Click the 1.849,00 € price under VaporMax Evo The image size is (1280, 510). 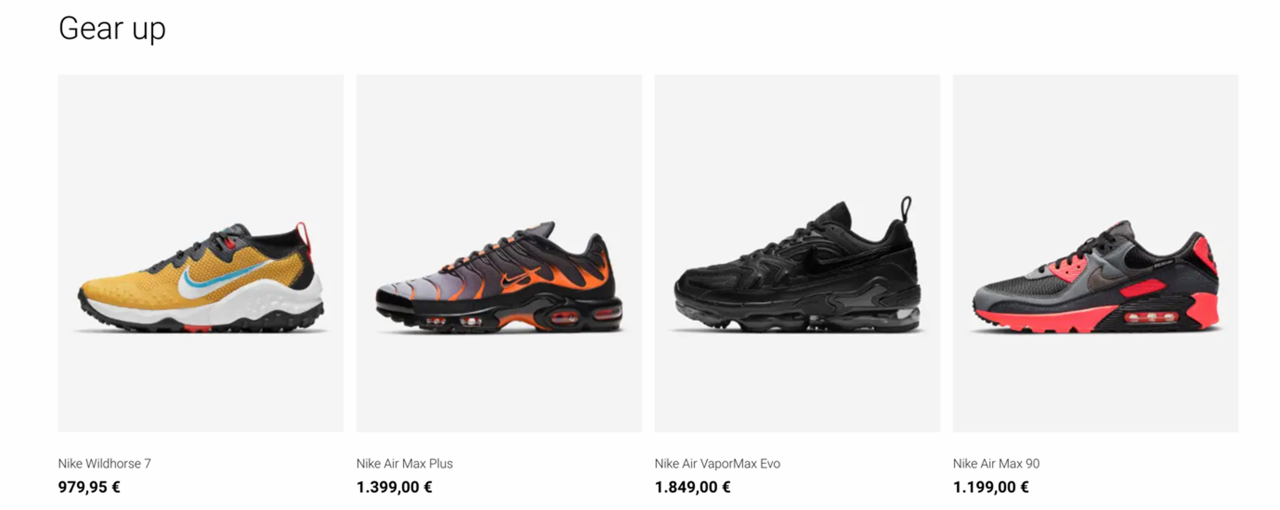coord(693,488)
